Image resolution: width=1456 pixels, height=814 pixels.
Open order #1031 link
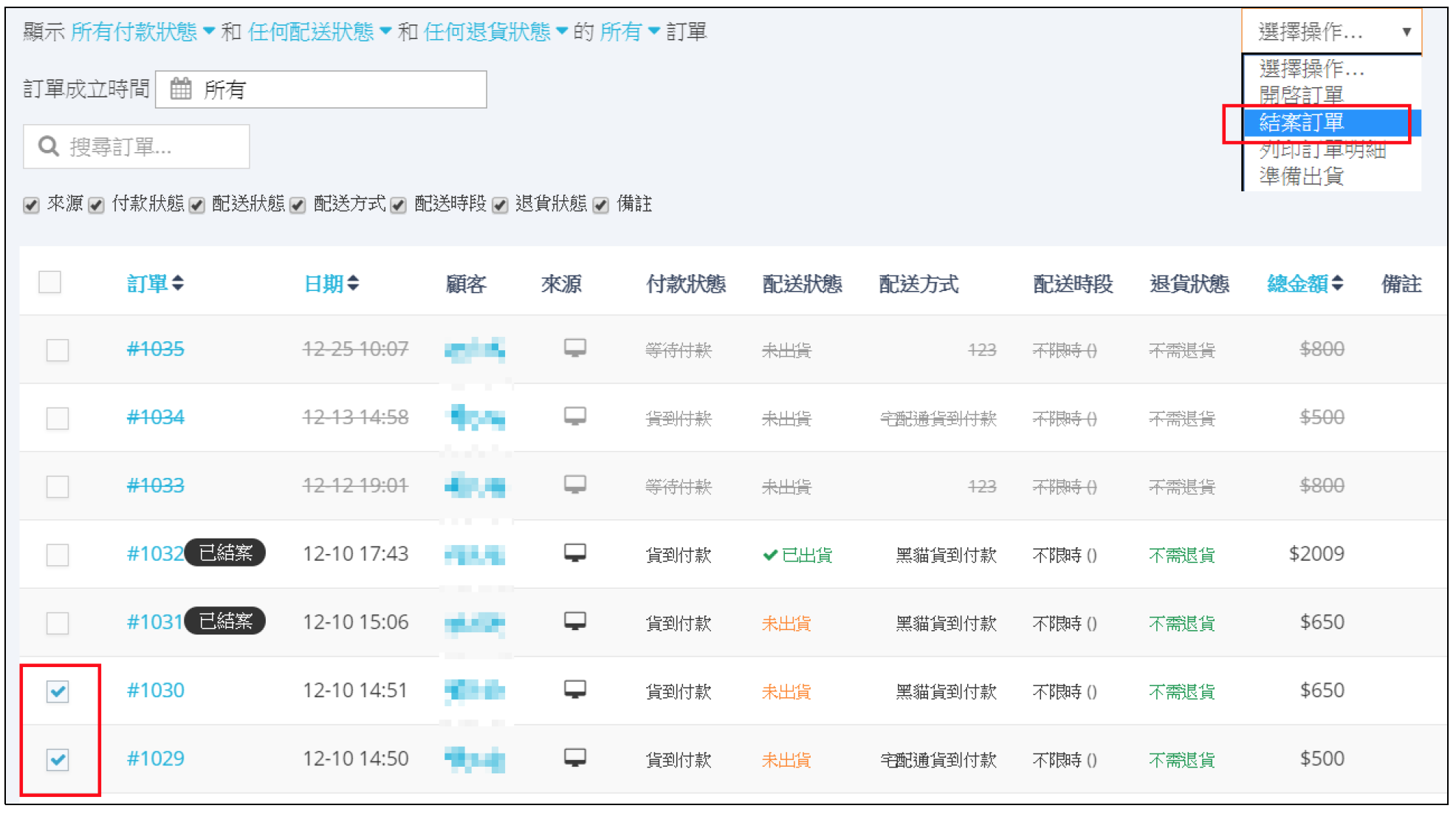[x=155, y=622]
